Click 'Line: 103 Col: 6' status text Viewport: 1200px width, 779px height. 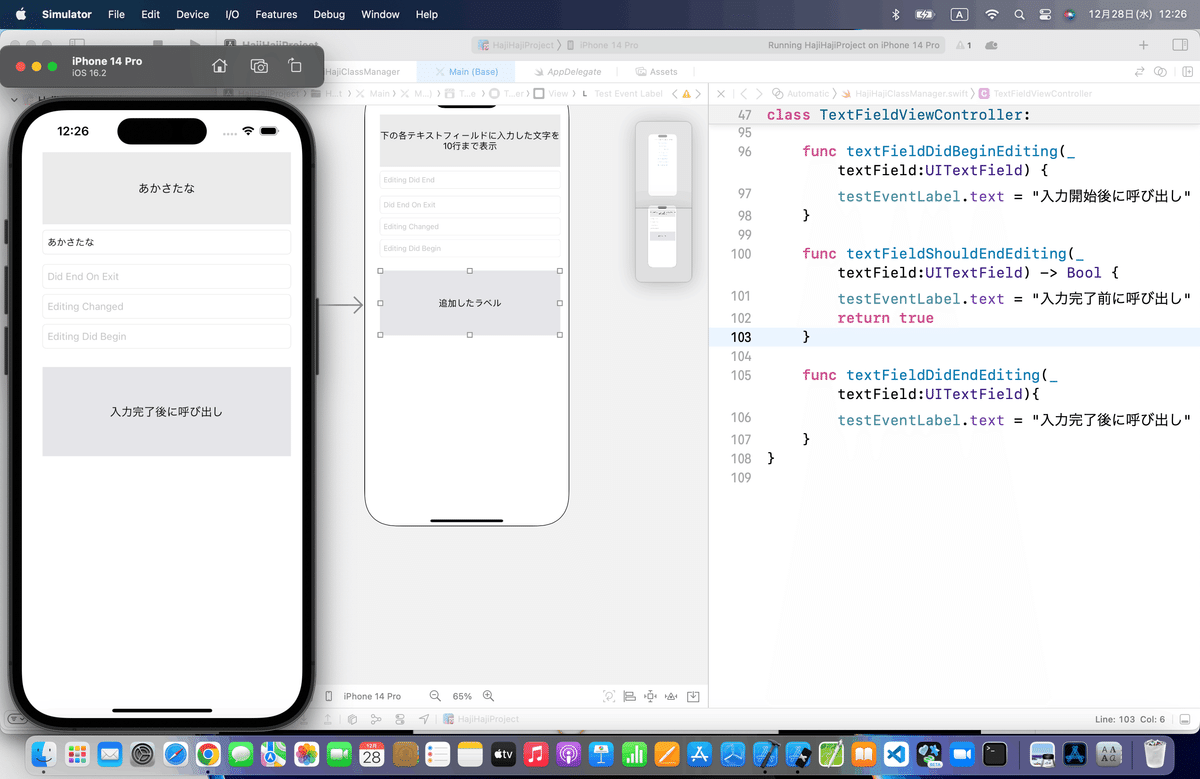tap(1130, 719)
